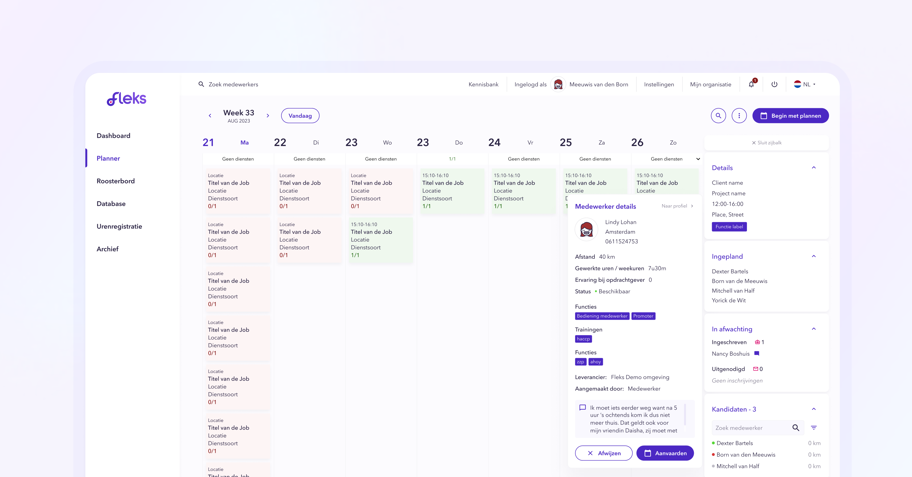The width and height of the screenshot is (912, 477).
Task: Open Database in sidebar
Action: (x=111, y=204)
